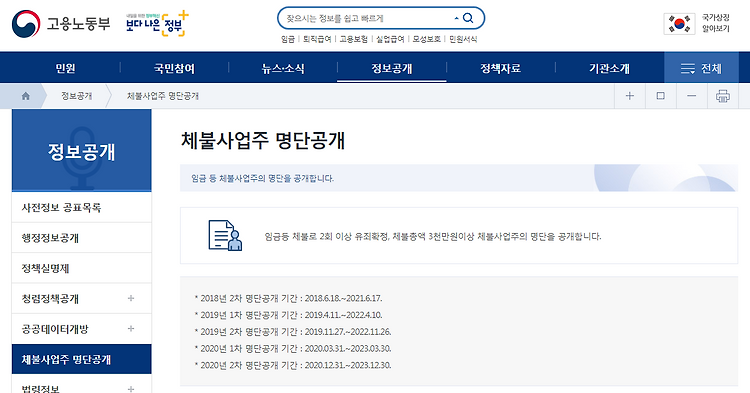Click the Korean flag icon
The height and width of the screenshot is (393, 750).
(679, 23)
